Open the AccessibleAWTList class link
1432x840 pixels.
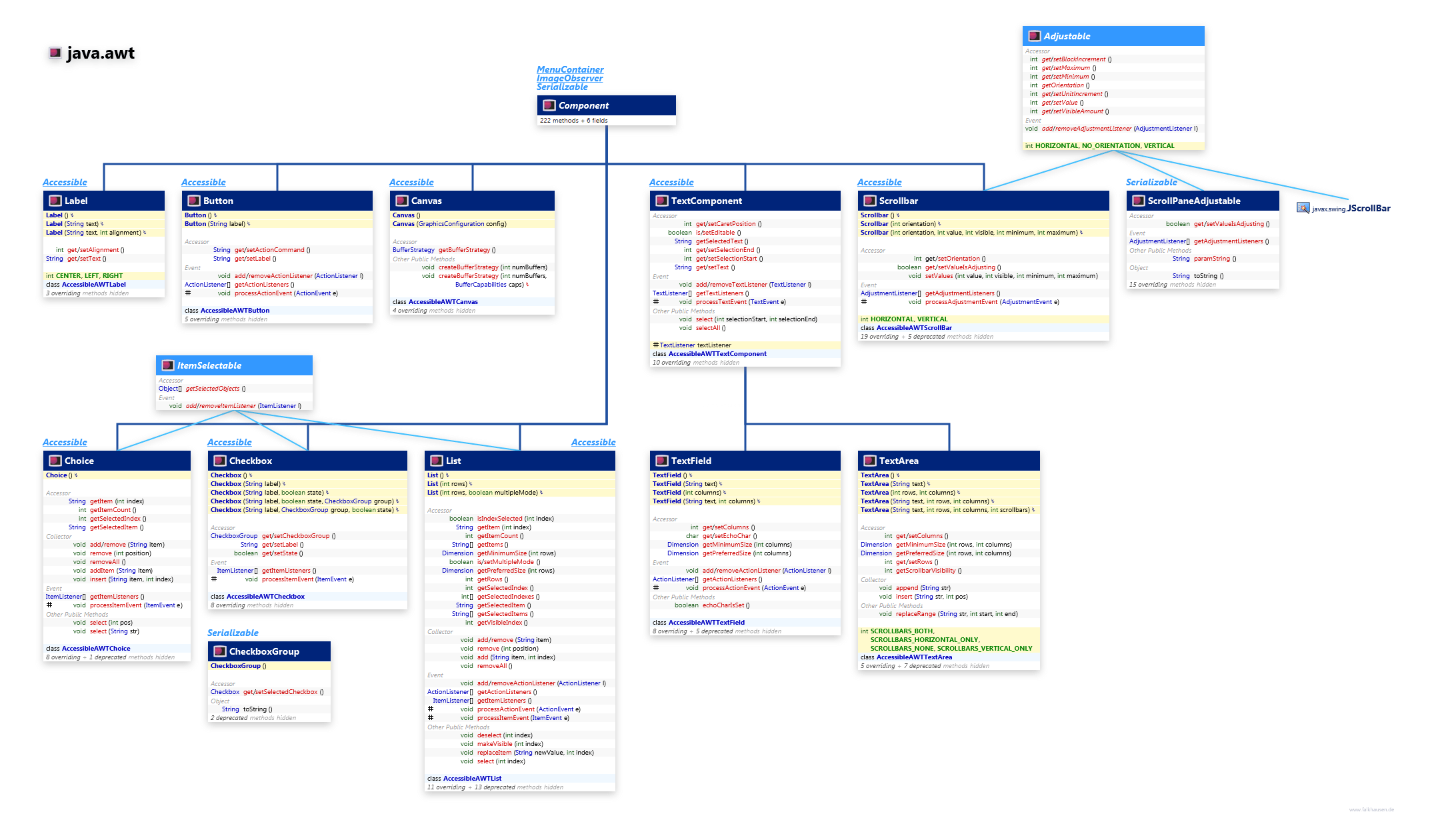472,778
